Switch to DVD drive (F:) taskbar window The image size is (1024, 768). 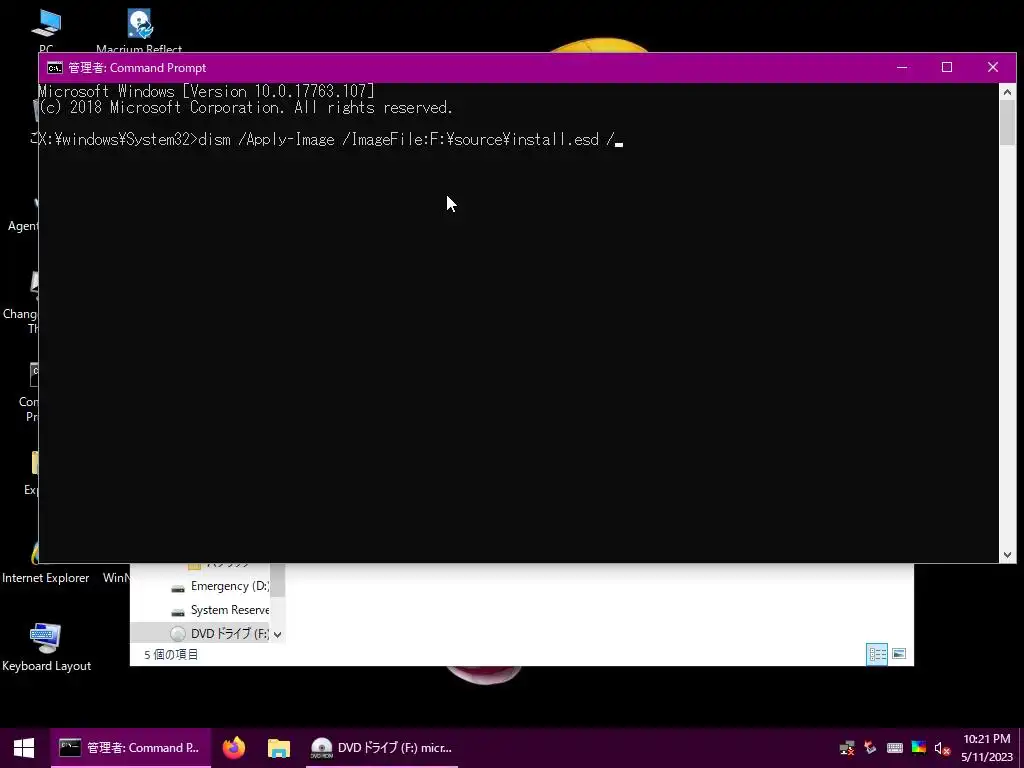point(382,748)
